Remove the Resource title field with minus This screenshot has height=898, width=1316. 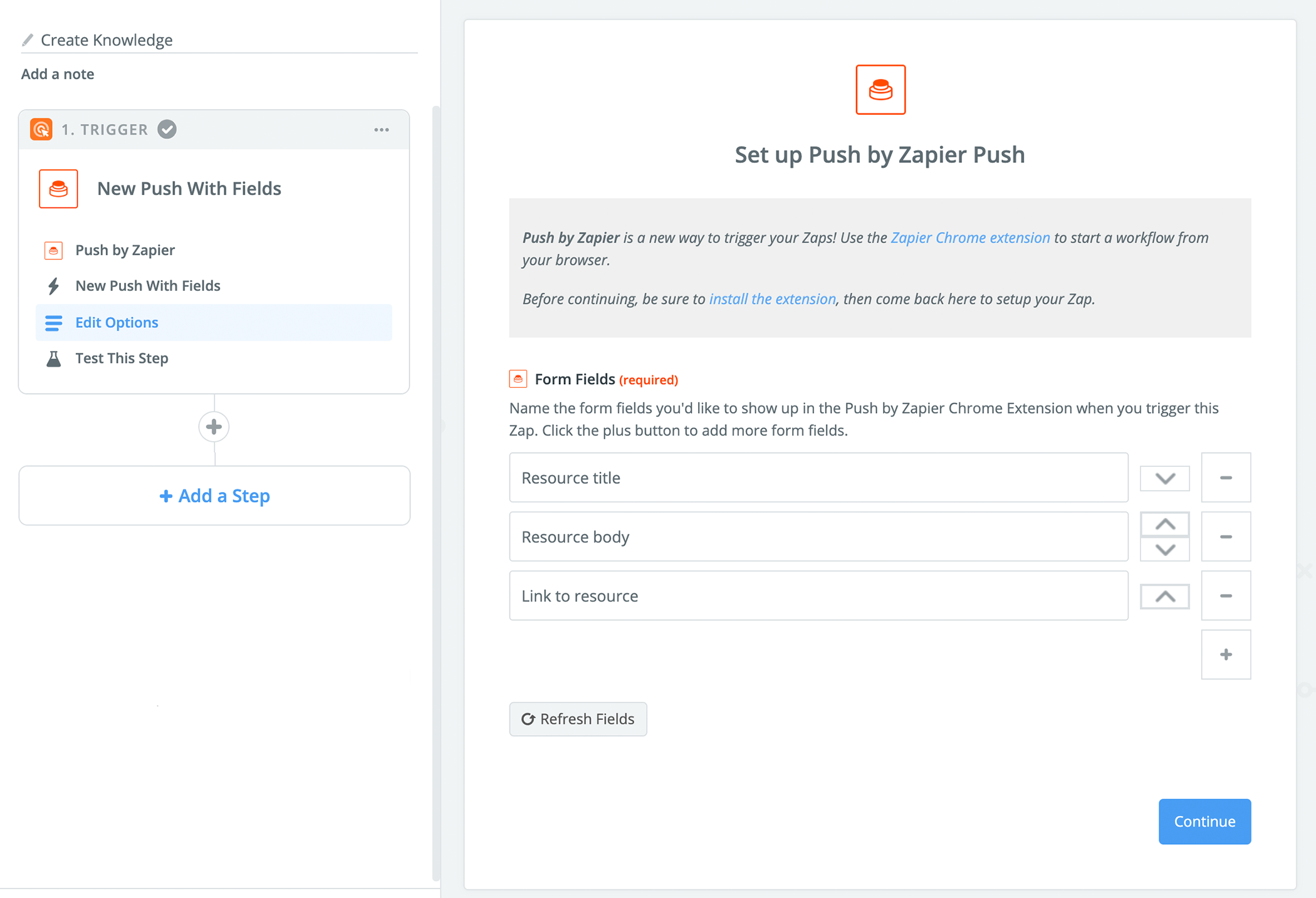1226,478
